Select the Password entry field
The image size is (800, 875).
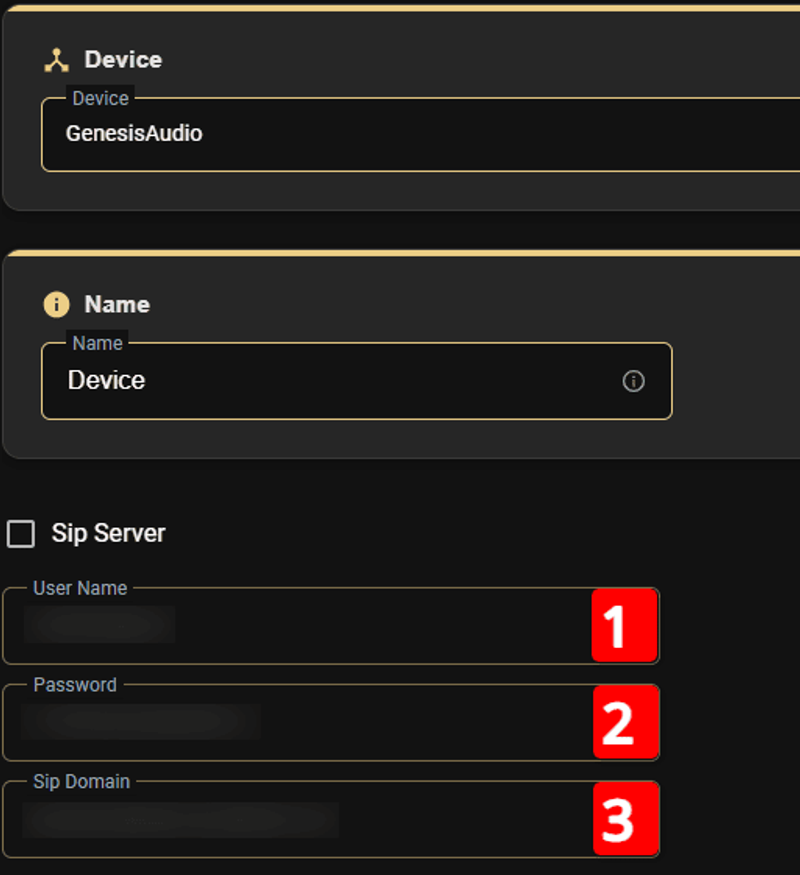(x=300, y=722)
